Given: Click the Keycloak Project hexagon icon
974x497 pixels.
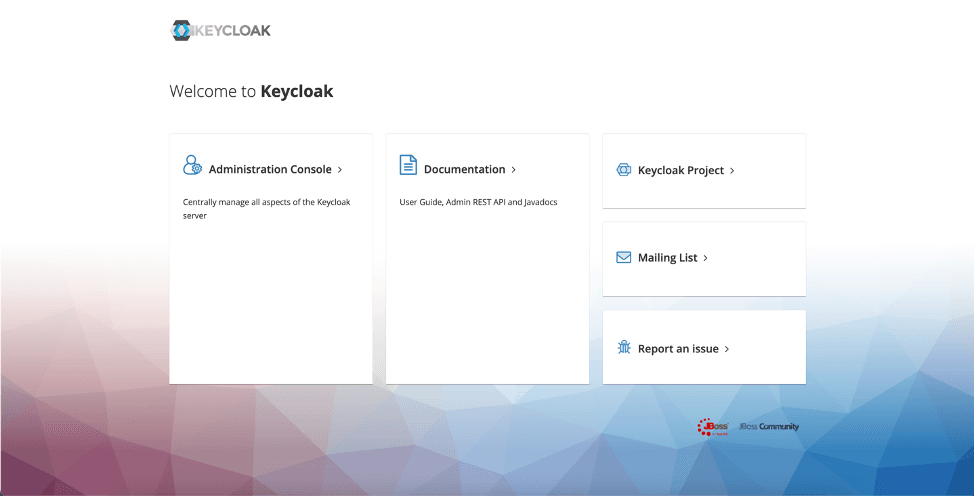Looking at the screenshot, I should click(624, 170).
